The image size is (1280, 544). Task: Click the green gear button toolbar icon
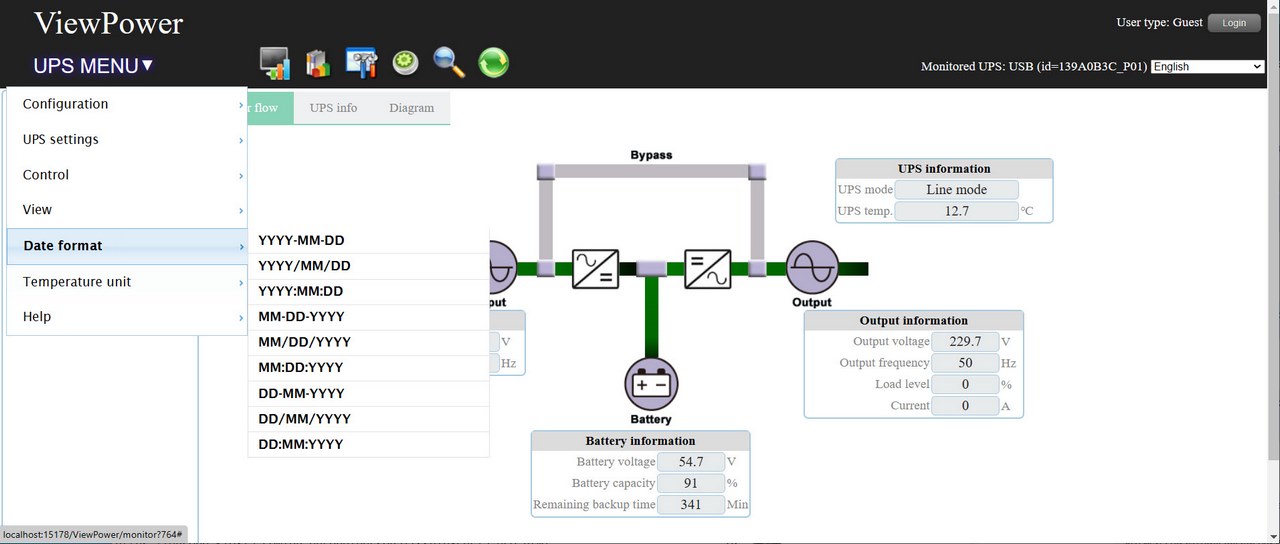pos(405,63)
